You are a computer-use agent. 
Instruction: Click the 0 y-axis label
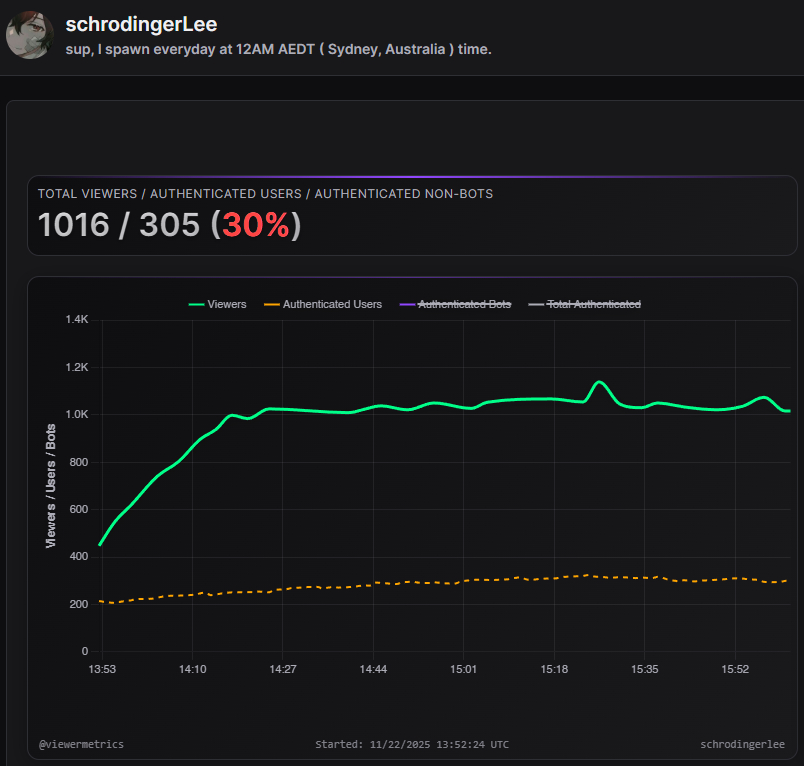[85, 651]
